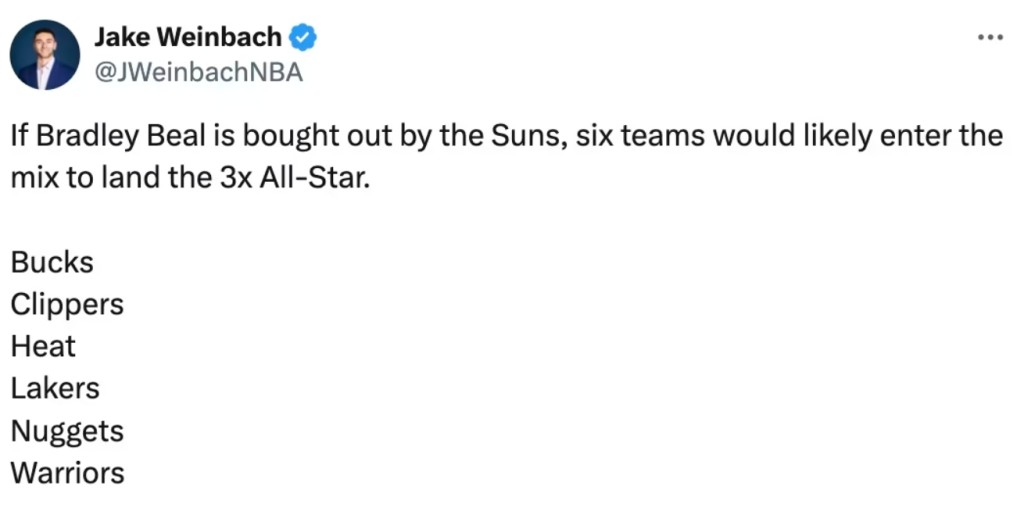Click the blue verified checkmark badge

click(303, 38)
